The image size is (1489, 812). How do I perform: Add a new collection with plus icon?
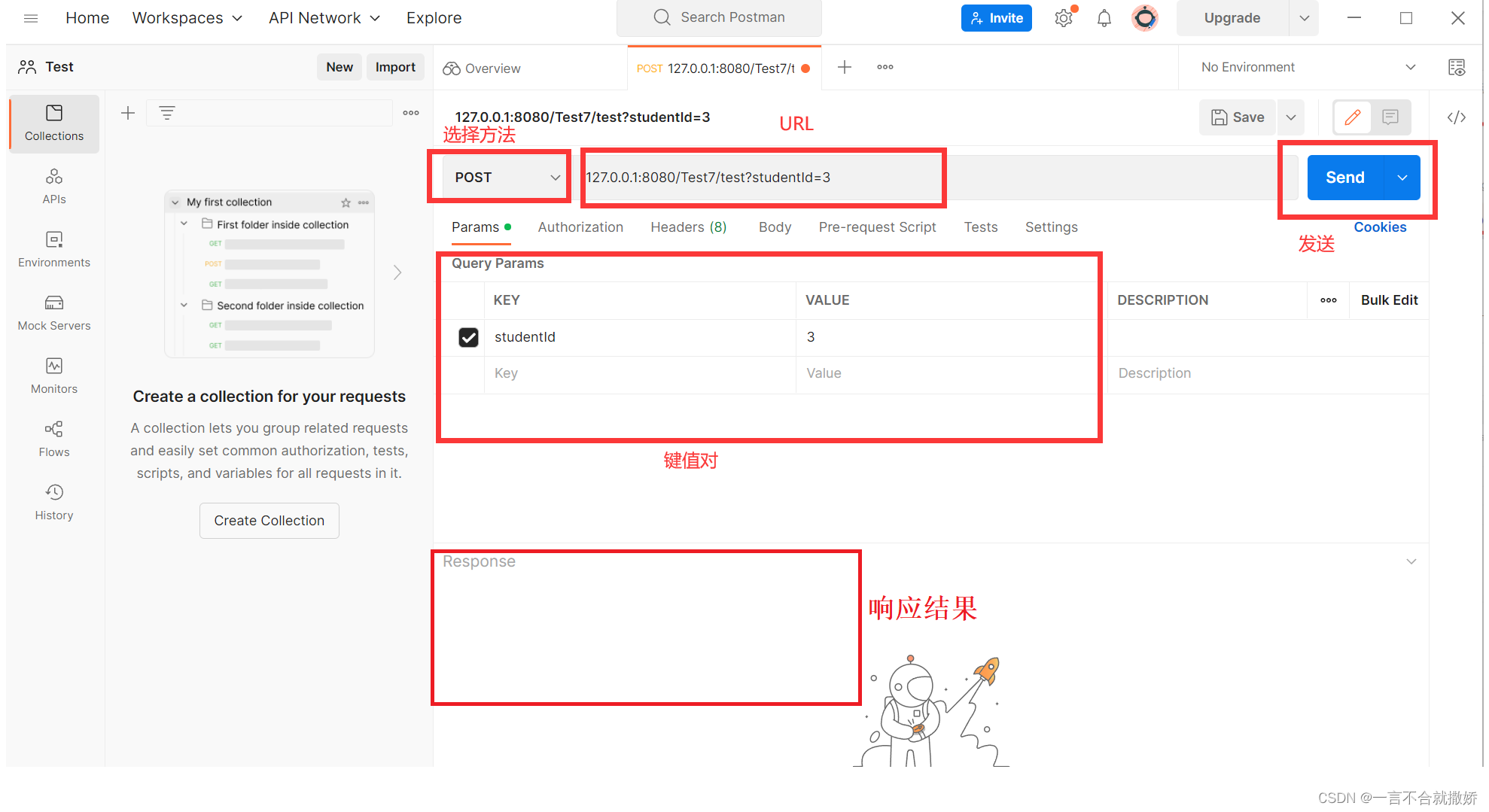[x=128, y=113]
